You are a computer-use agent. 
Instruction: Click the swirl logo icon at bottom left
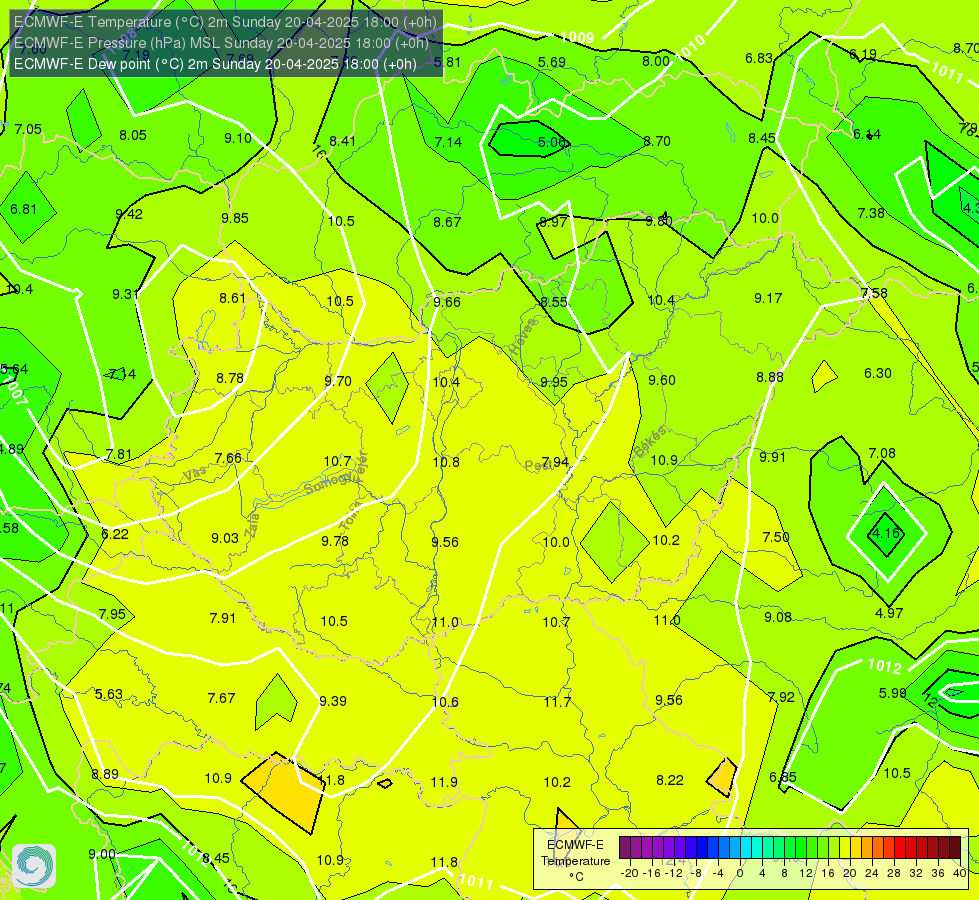pyautogui.click(x=34, y=866)
